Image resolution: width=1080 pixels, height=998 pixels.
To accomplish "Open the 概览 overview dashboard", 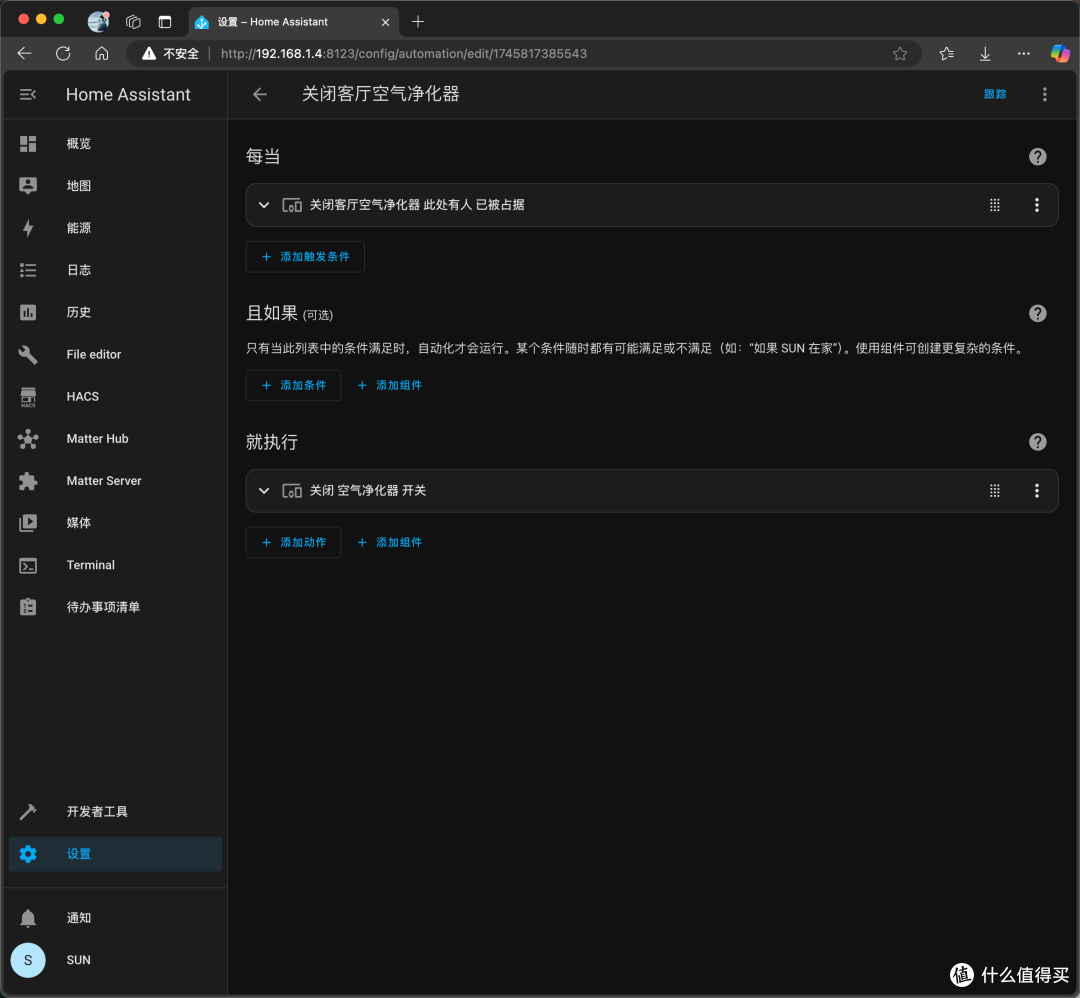I will point(115,143).
